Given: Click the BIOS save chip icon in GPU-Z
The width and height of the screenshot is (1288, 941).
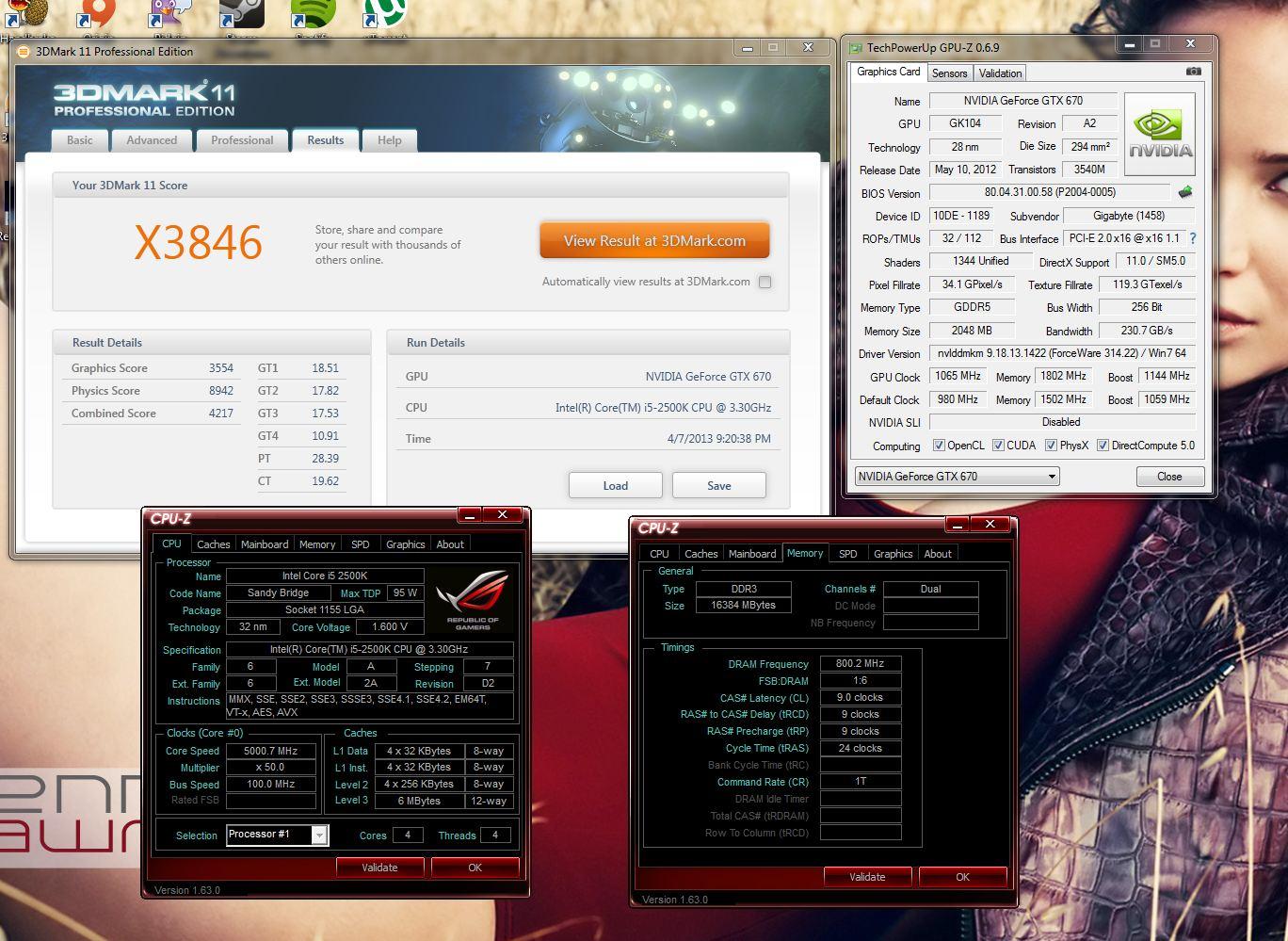Looking at the screenshot, I should point(1184,192).
